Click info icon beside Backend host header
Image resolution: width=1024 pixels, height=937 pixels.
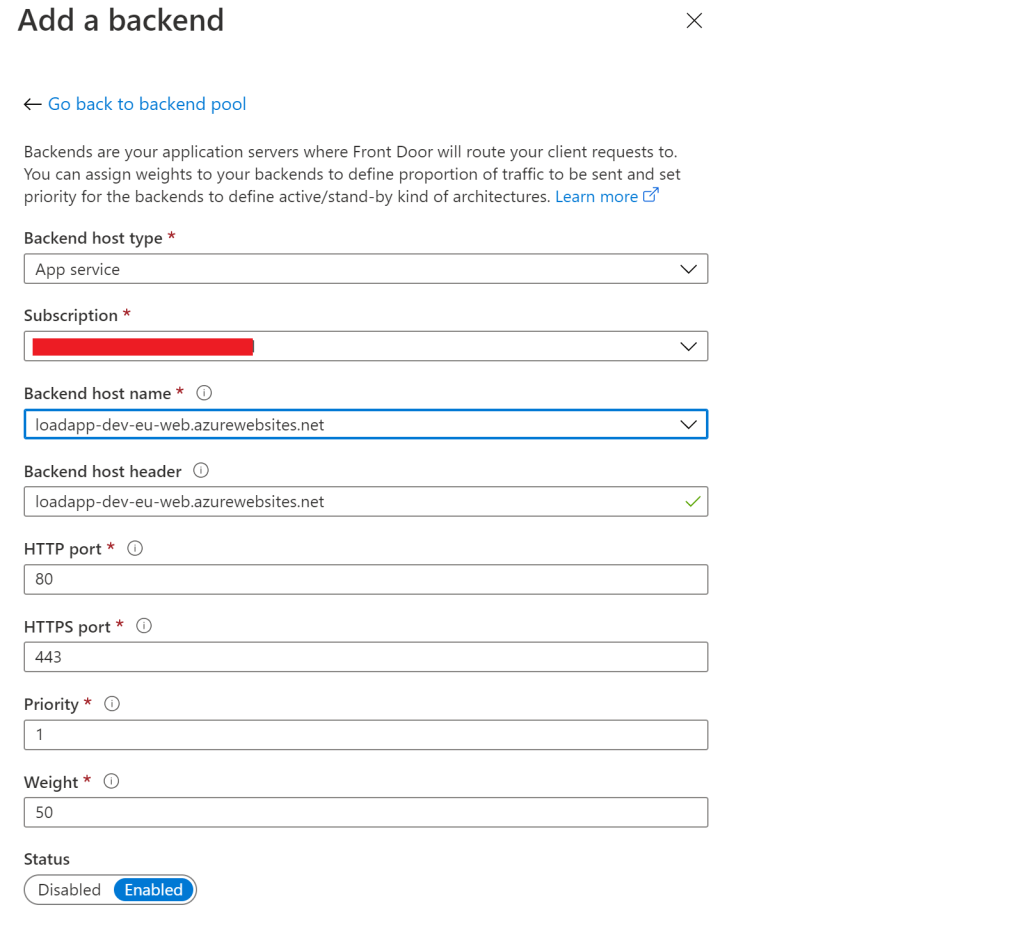click(x=201, y=471)
